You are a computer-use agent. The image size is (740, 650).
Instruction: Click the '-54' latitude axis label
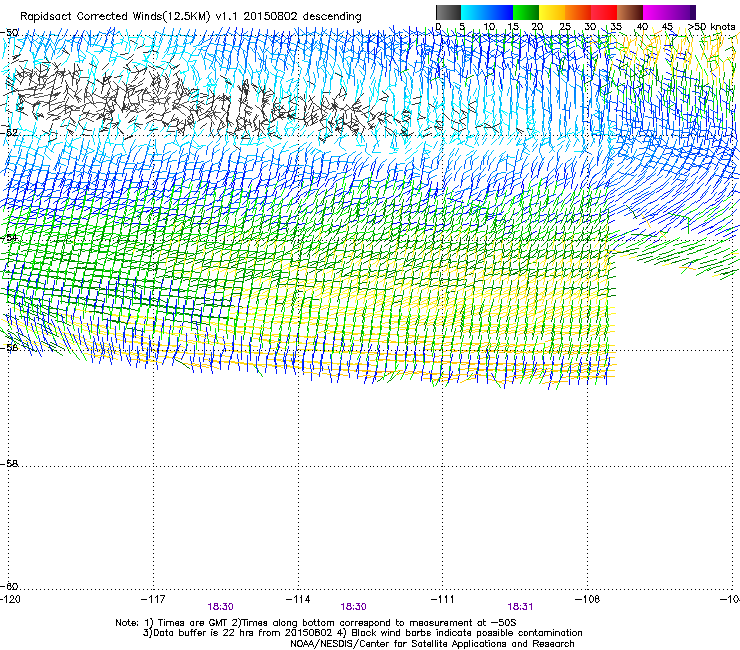[x=9, y=237]
